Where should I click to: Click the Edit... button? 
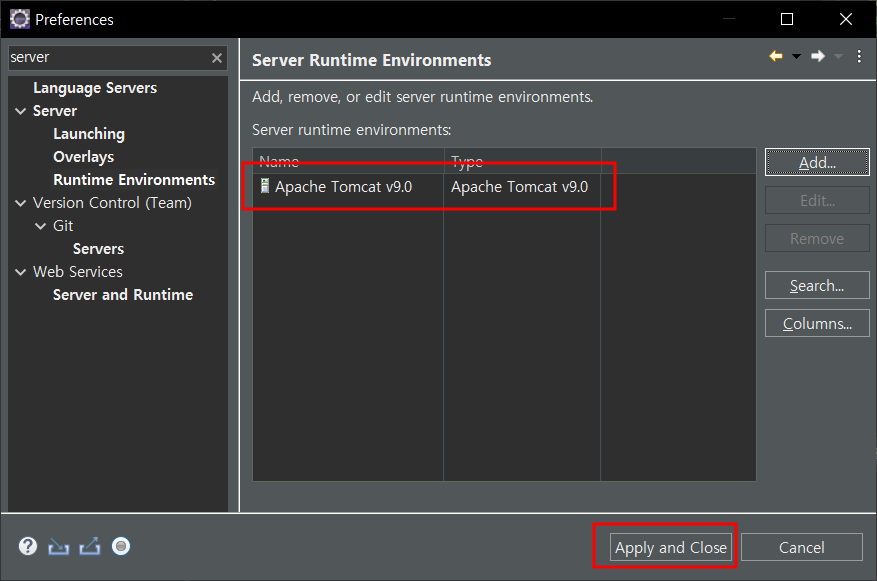click(817, 200)
